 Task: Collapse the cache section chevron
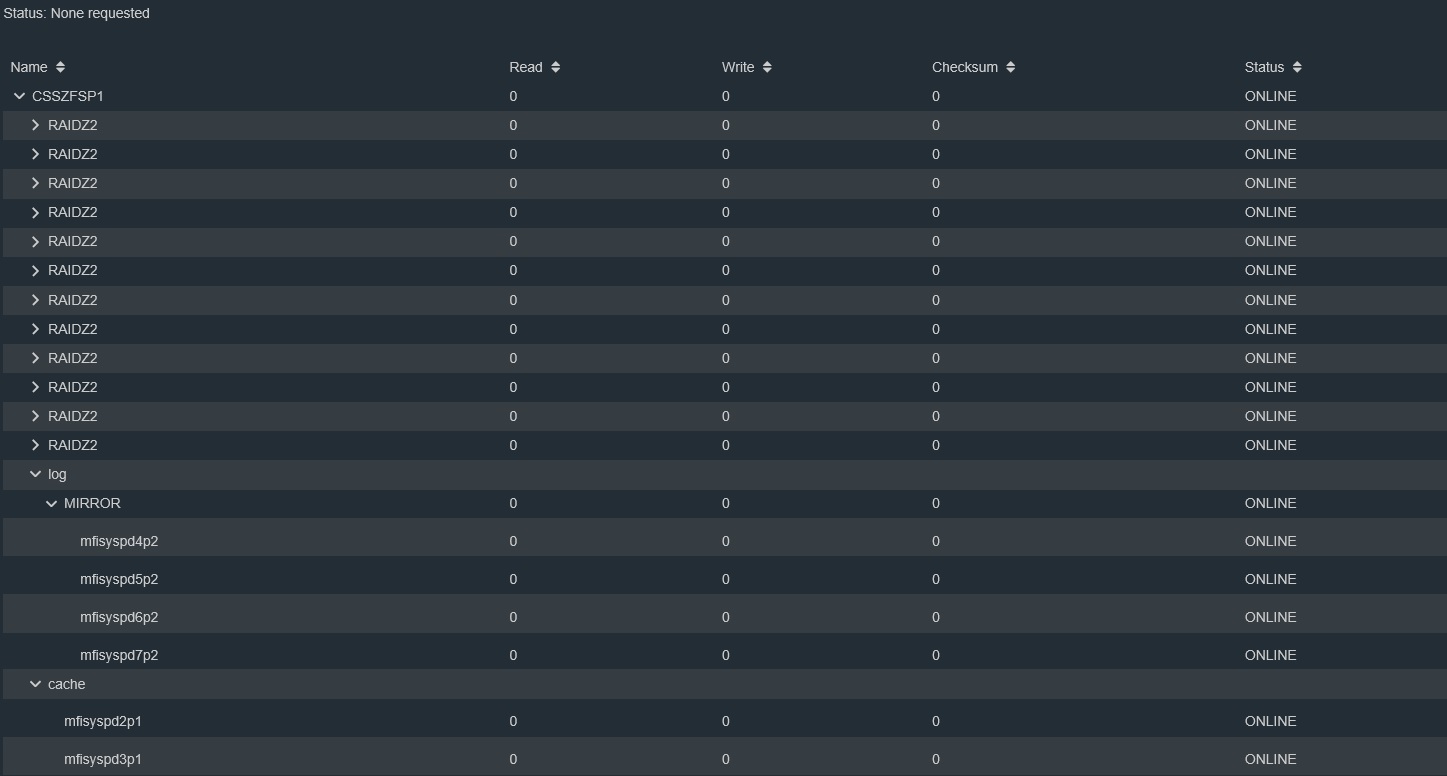[35, 684]
